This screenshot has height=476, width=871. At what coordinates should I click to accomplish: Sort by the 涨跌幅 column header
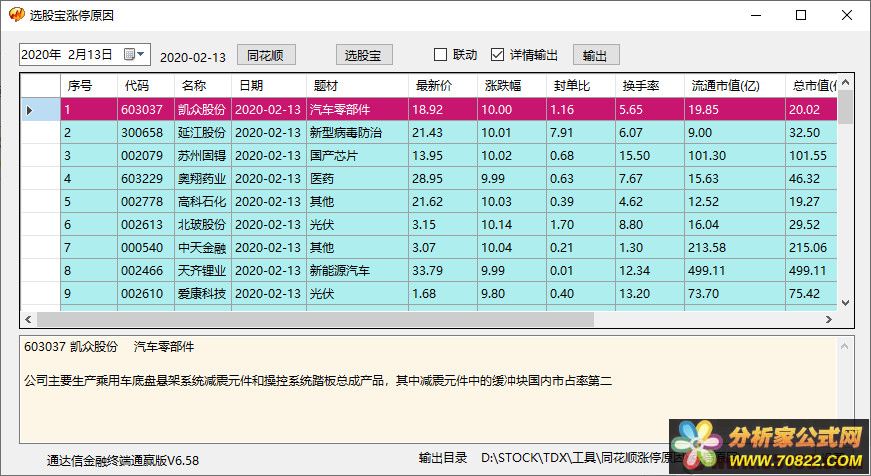512,86
